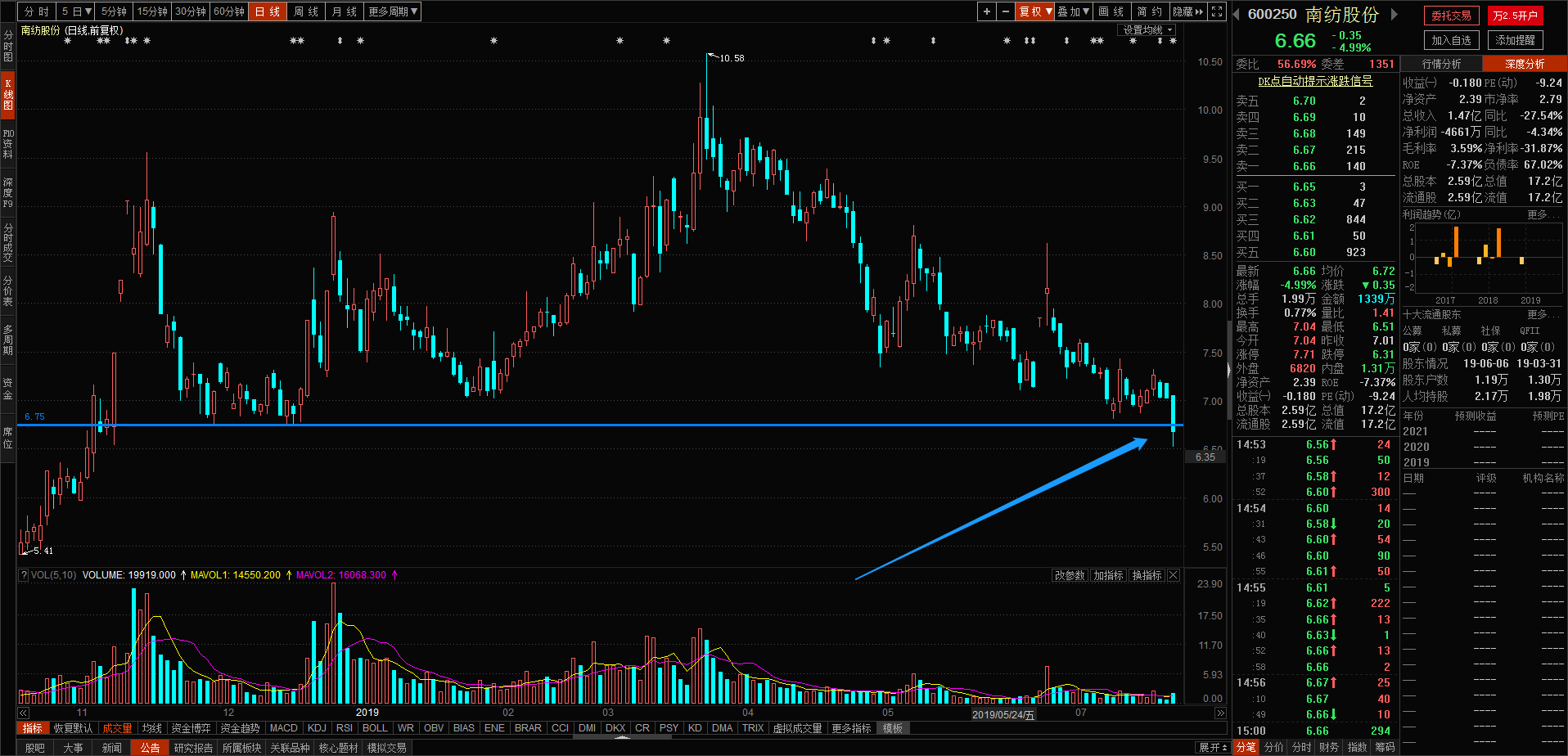Open 复权 adjustment dropdown
The image size is (1568, 756).
click(1035, 11)
